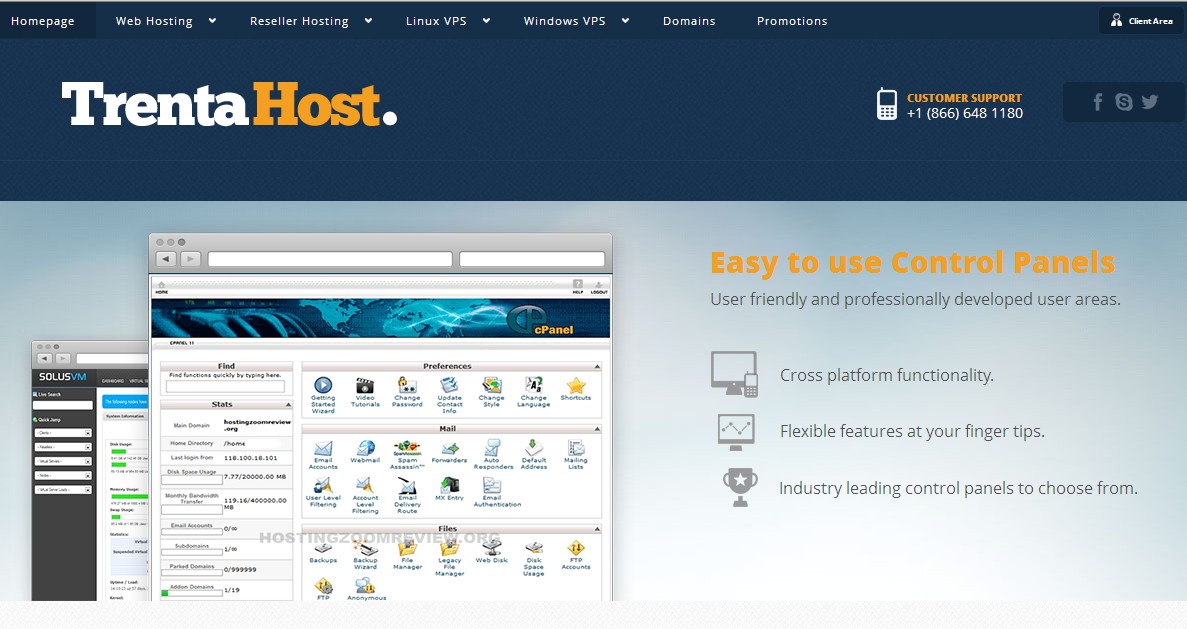Open the Facebook social icon
1187x629 pixels.
click(1097, 101)
